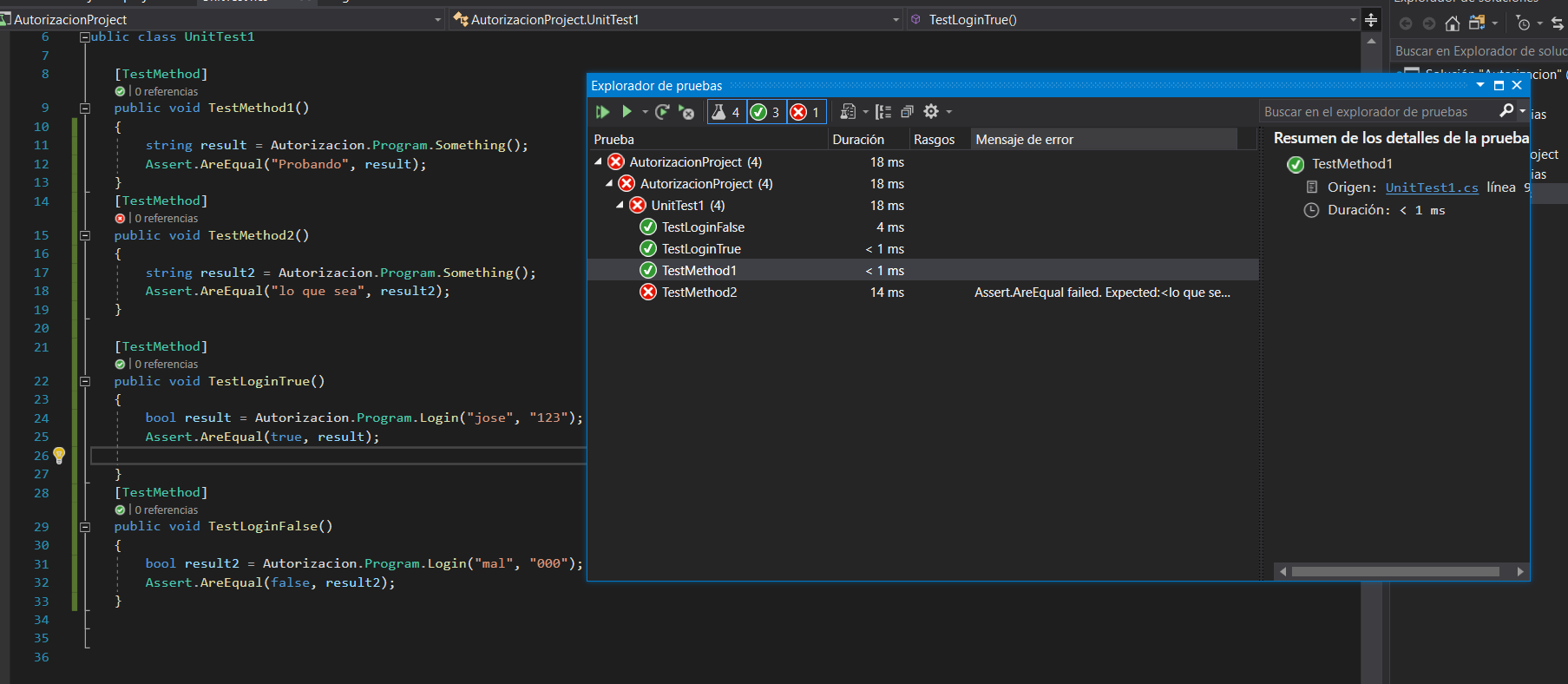
Task: Open the test playlist icon
Action: [849, 112]
